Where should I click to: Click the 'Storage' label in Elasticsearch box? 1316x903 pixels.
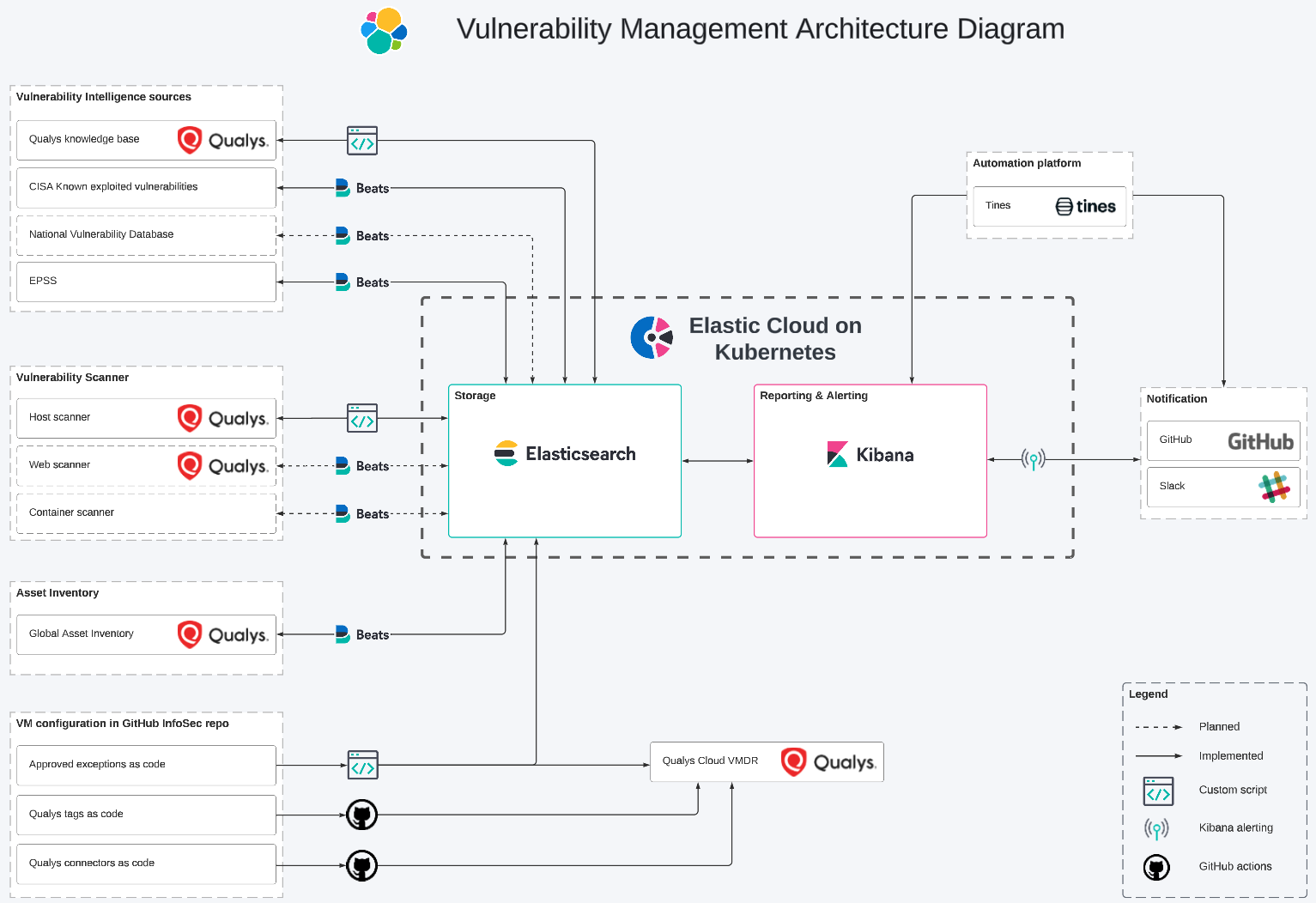(475, 396)
